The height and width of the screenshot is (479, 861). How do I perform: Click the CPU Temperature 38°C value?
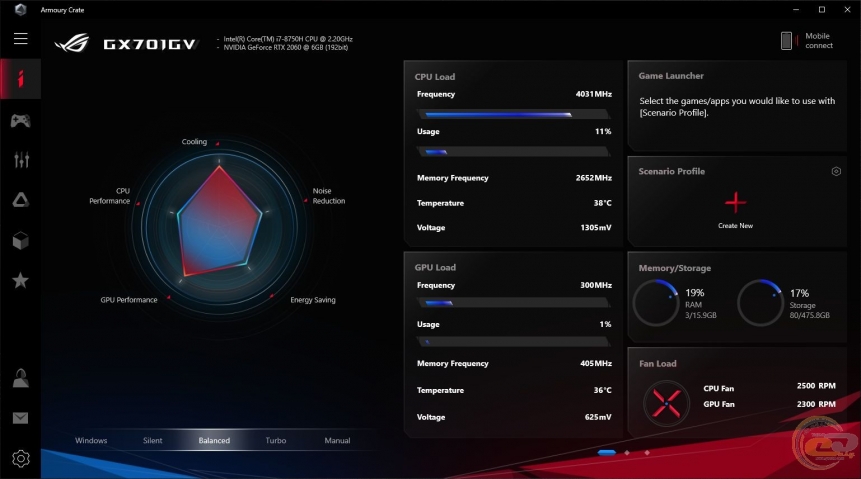coord(602,203)
